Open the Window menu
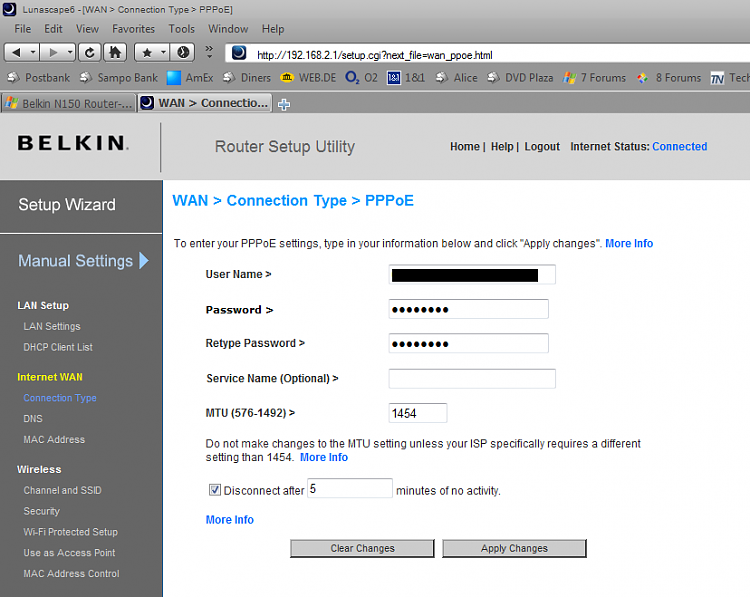Viewport: 750px width, 597px height. [228, 29]
